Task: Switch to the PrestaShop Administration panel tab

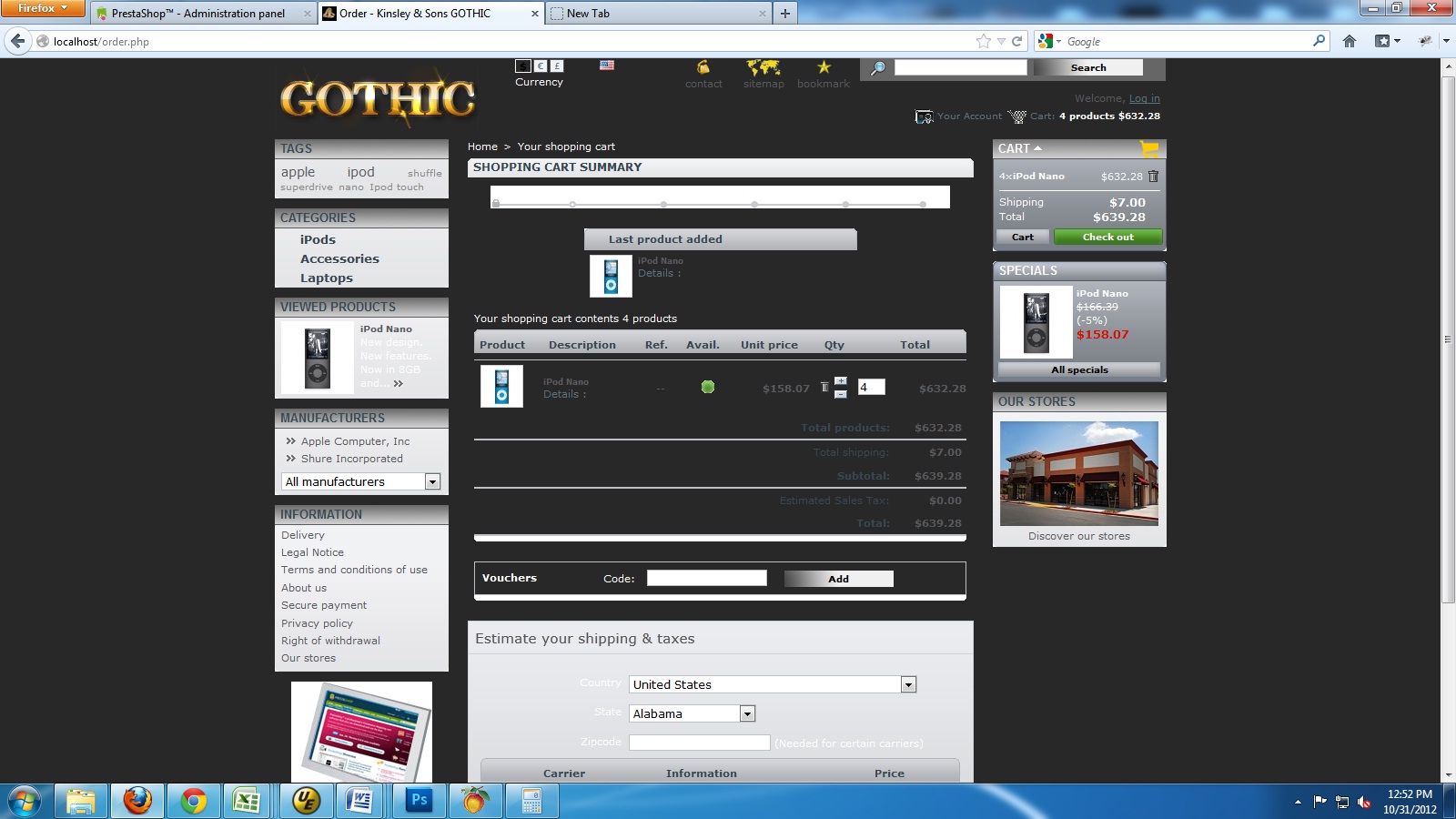Action: [203, 13]
